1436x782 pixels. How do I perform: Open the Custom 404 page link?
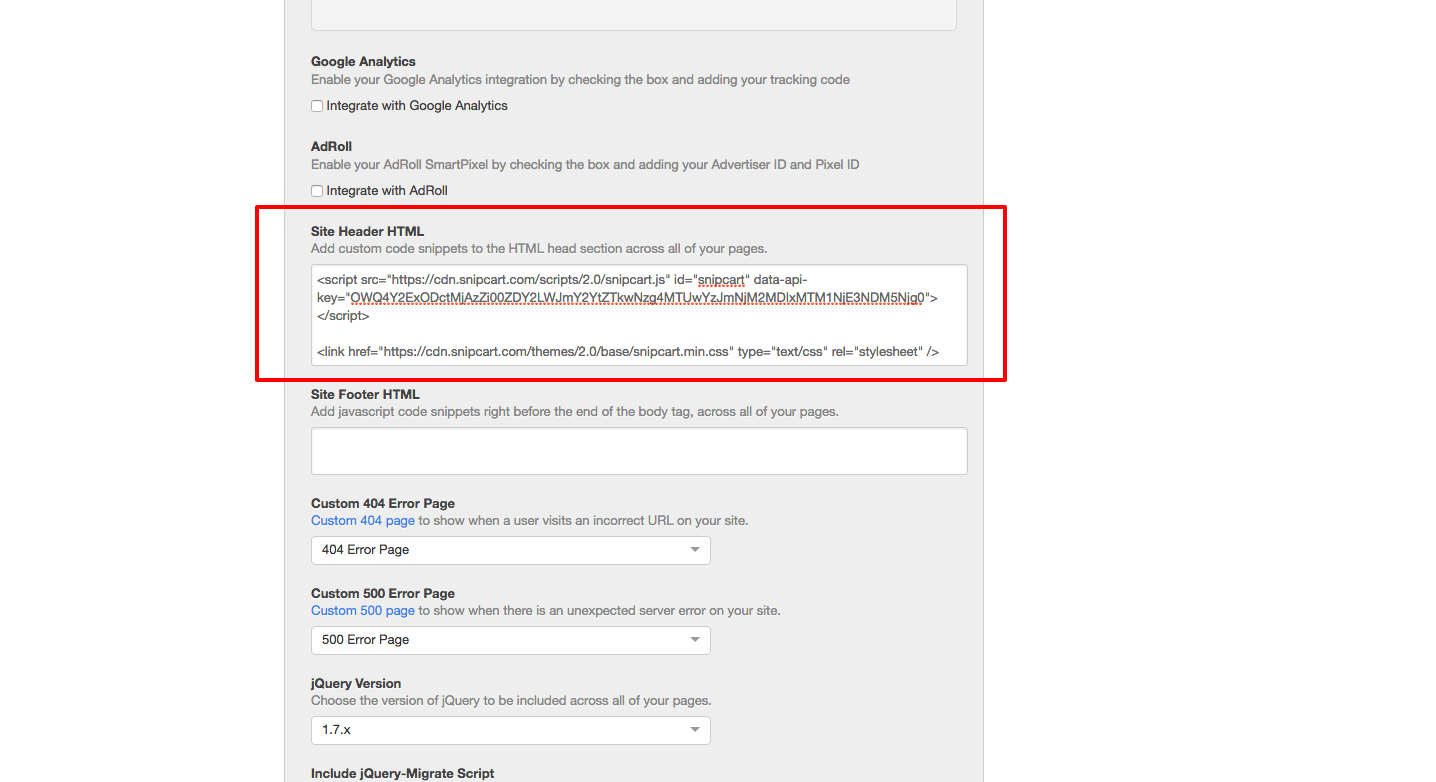tap(362, 521)
